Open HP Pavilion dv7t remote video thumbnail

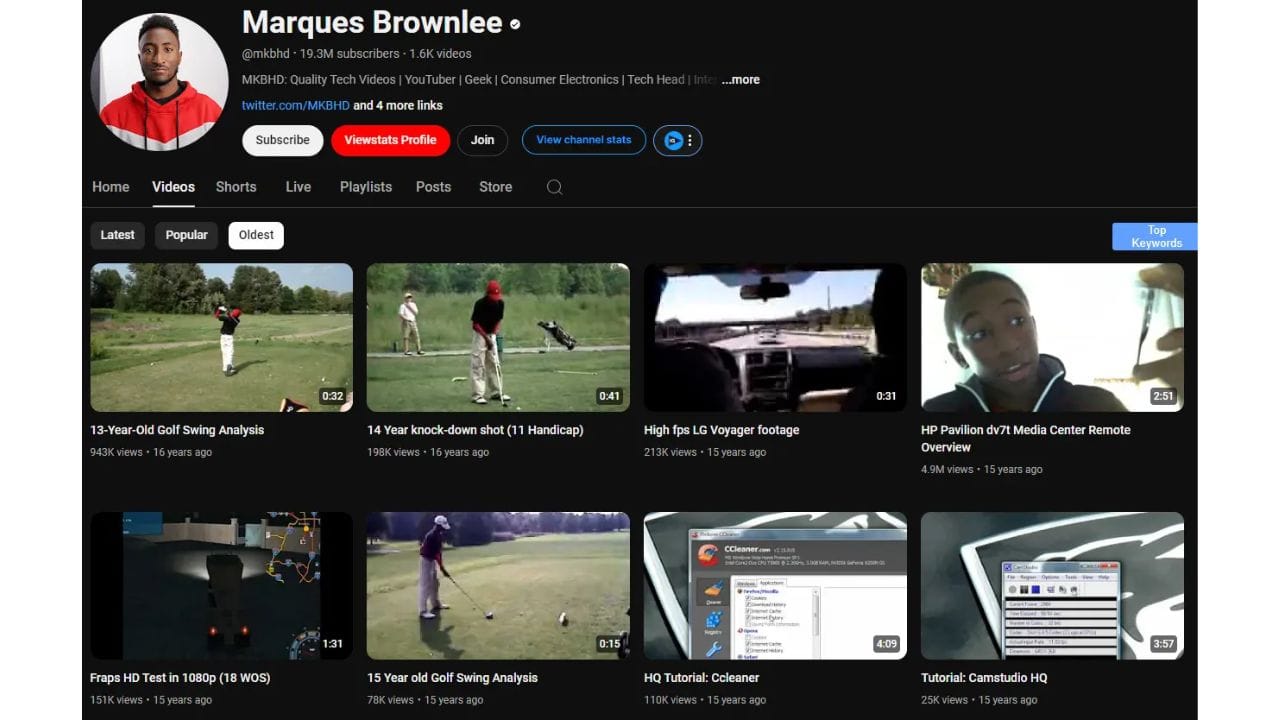tap(1052, 337)
